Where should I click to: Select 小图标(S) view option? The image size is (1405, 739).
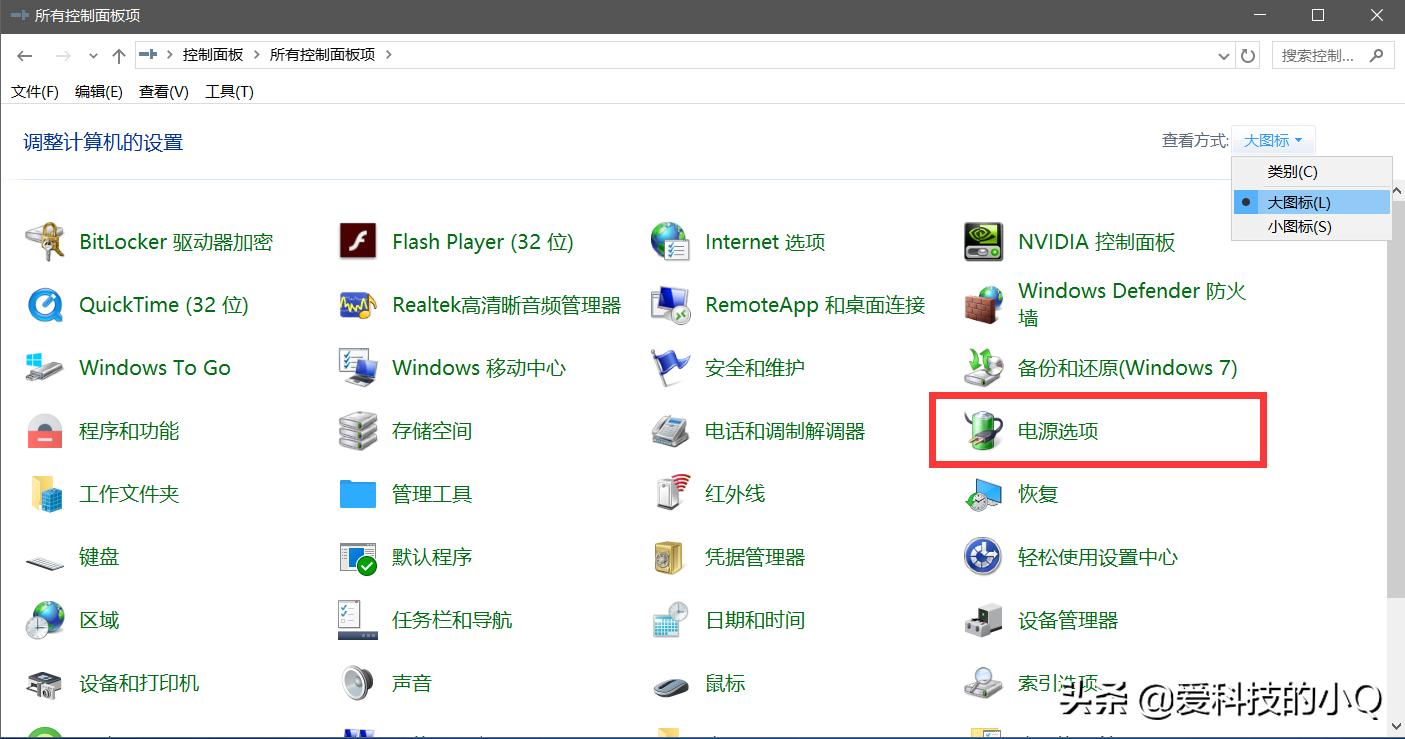tap(1312, 227)
